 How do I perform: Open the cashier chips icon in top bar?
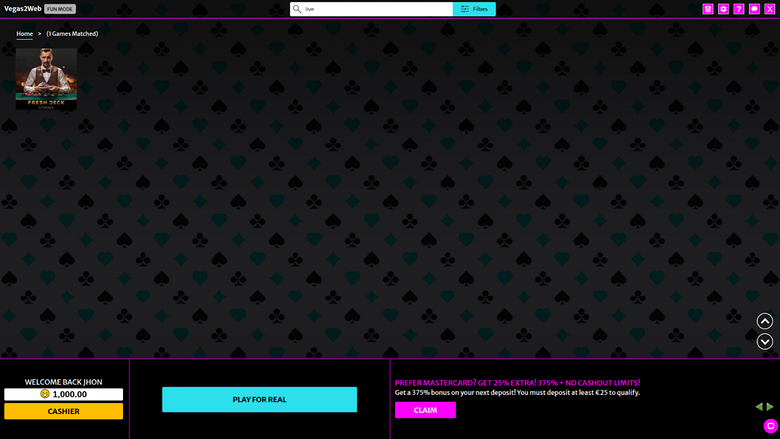click(x=707, y=9)
